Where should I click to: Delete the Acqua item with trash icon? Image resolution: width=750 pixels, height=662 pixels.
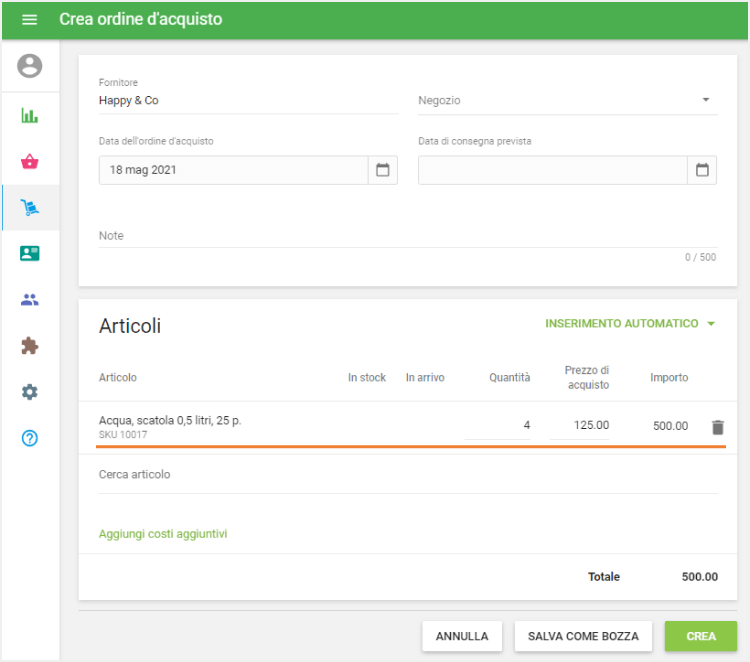717,427
